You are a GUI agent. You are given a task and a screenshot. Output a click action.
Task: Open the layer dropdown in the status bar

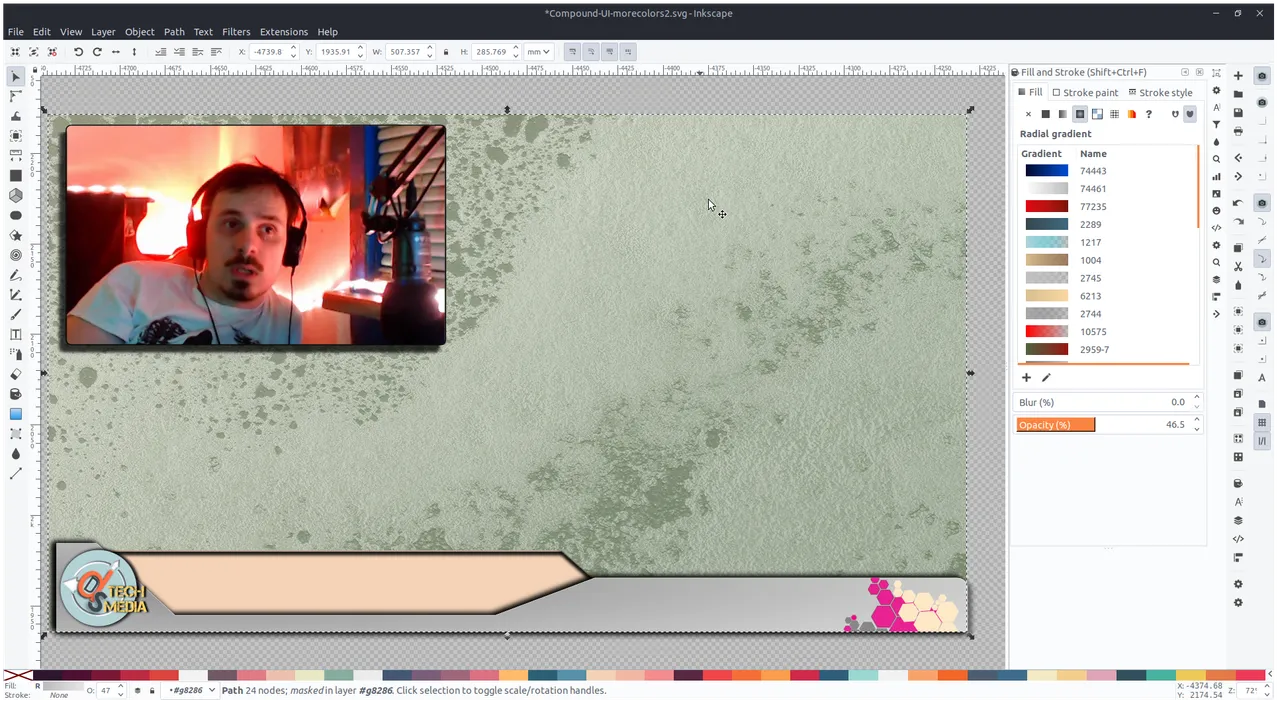click(x=190, y=690)
